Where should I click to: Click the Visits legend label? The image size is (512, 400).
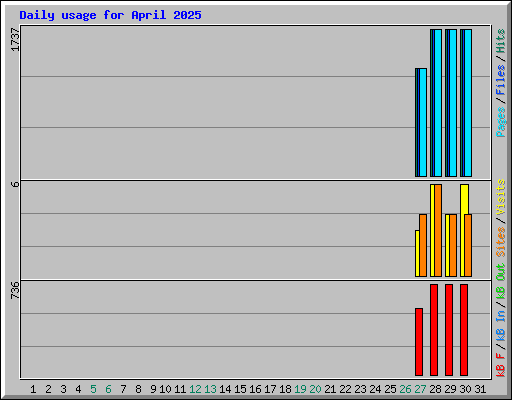(501, 197)
